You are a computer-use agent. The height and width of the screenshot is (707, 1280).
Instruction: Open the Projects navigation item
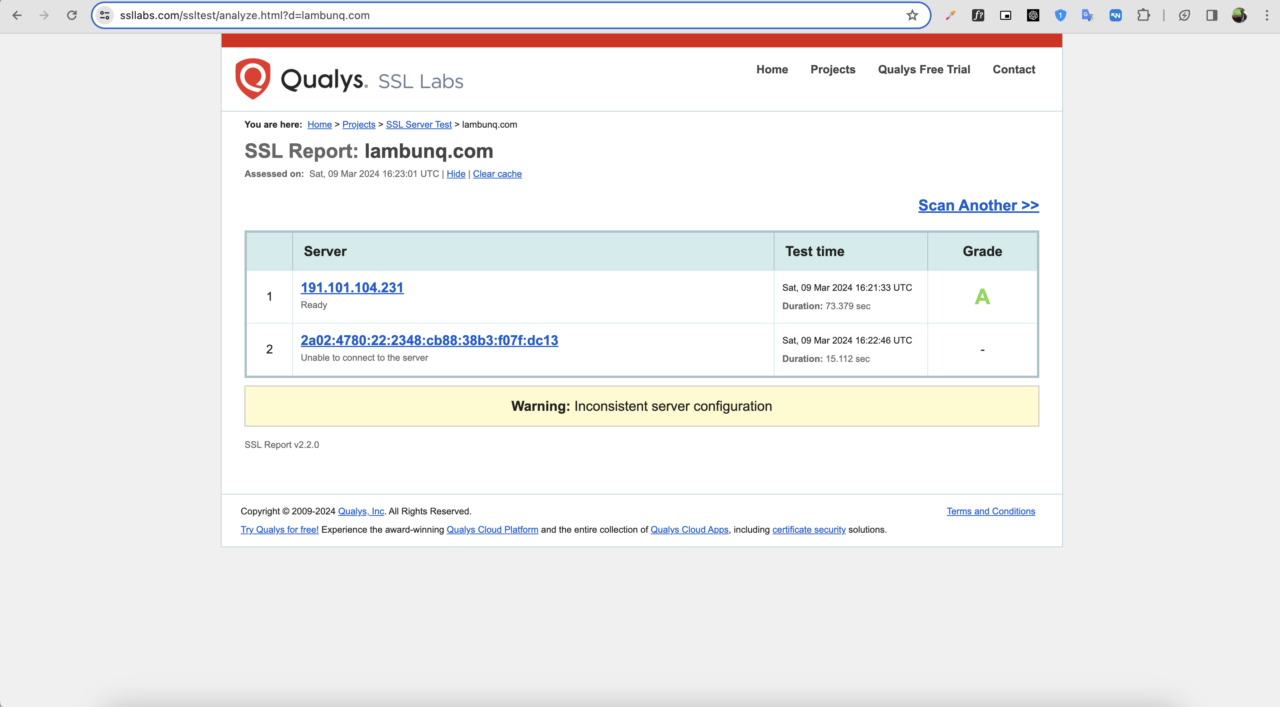point(832,70)
